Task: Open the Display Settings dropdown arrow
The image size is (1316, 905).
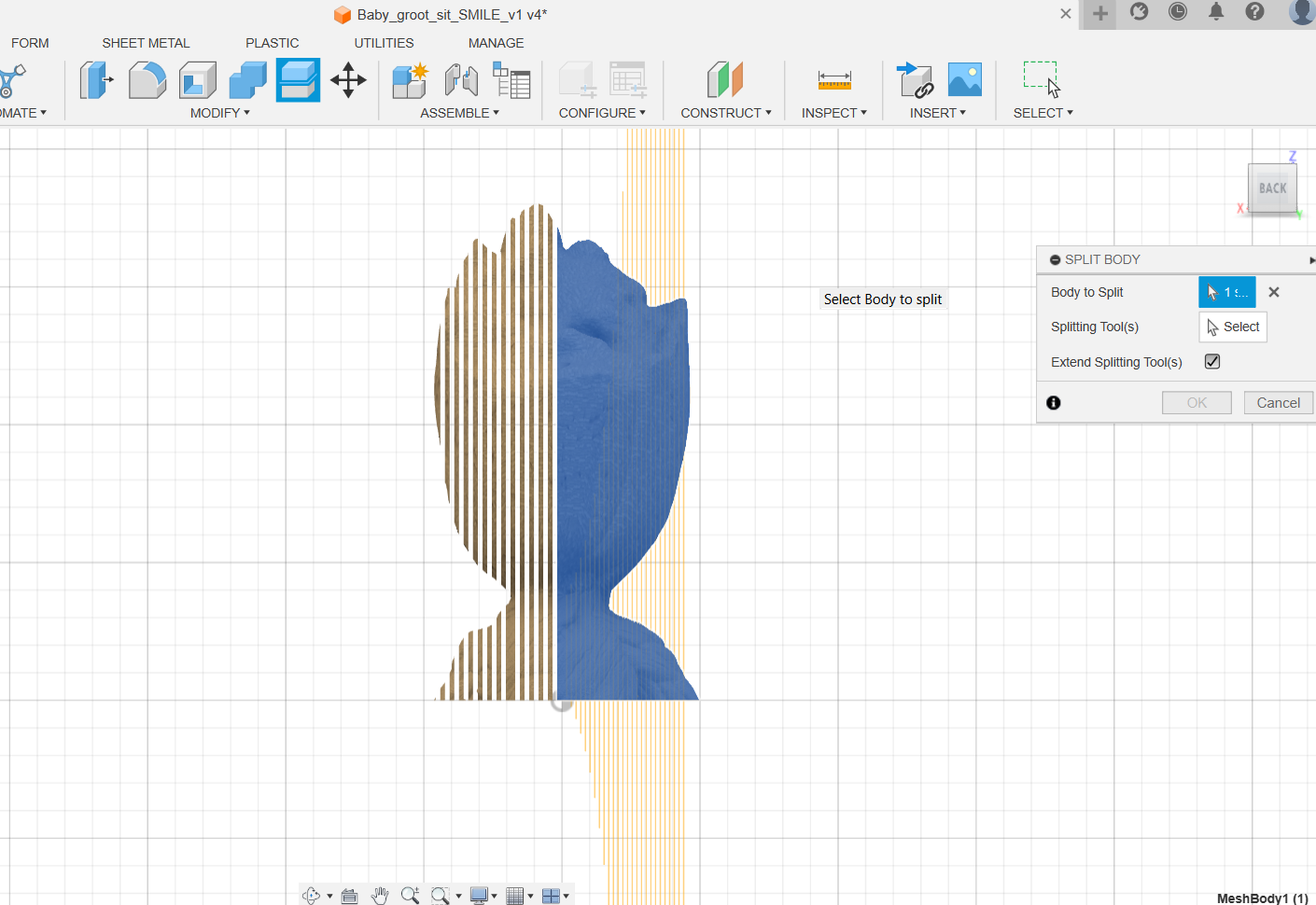Action: pyautogui.click(x=494, y=897)
